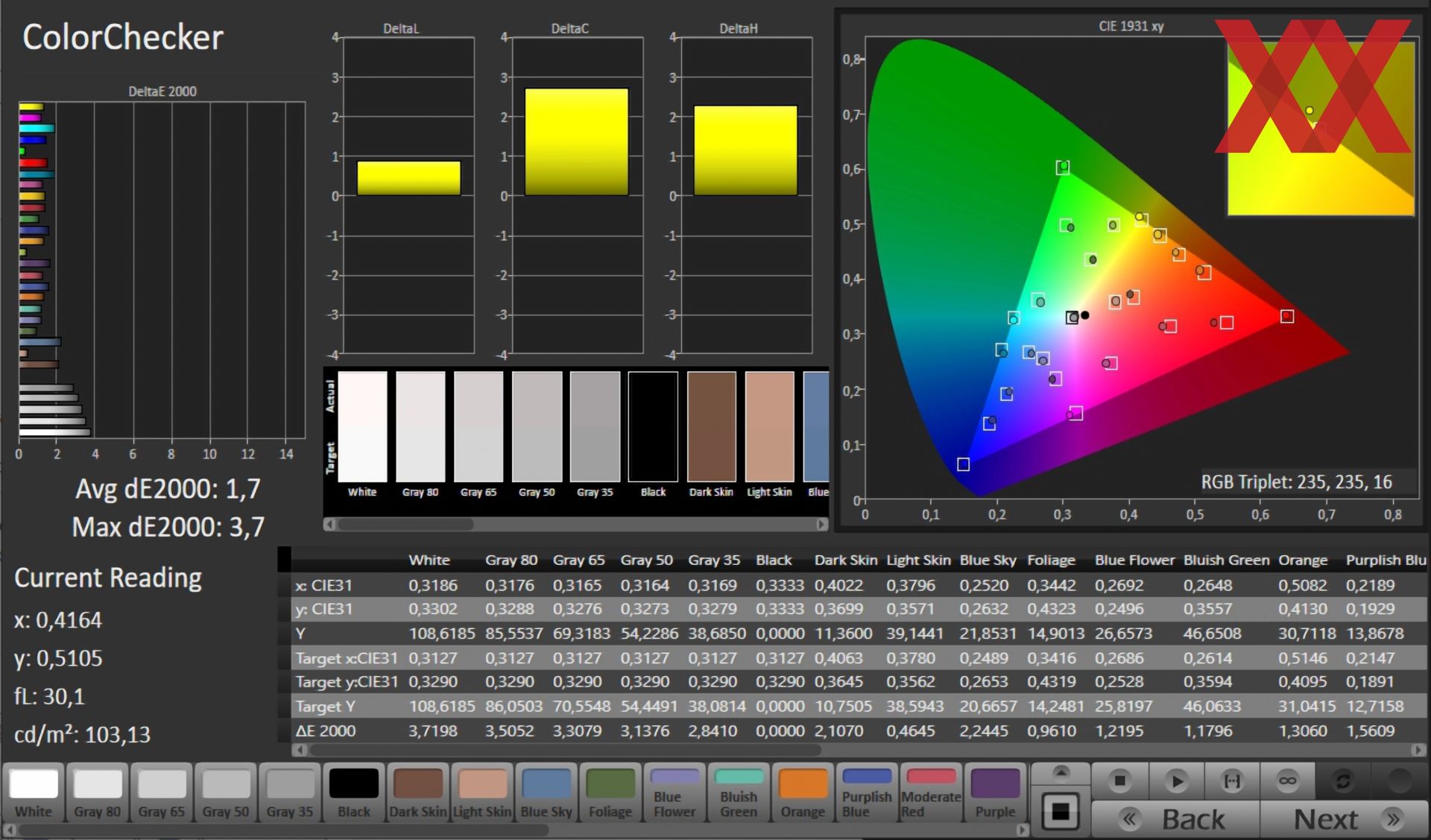Click the refresh arrows icon

coord(1343,781)
